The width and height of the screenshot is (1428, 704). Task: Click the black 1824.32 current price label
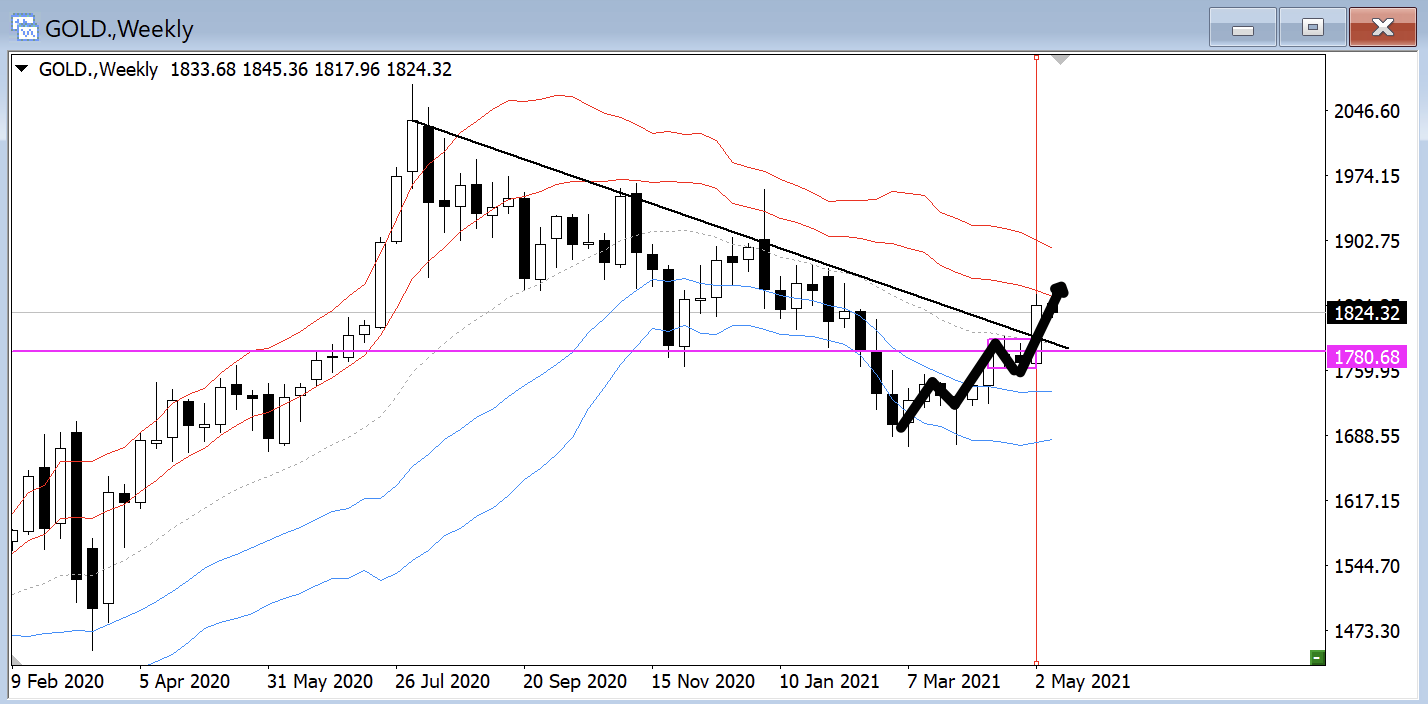pos(1366,313)
